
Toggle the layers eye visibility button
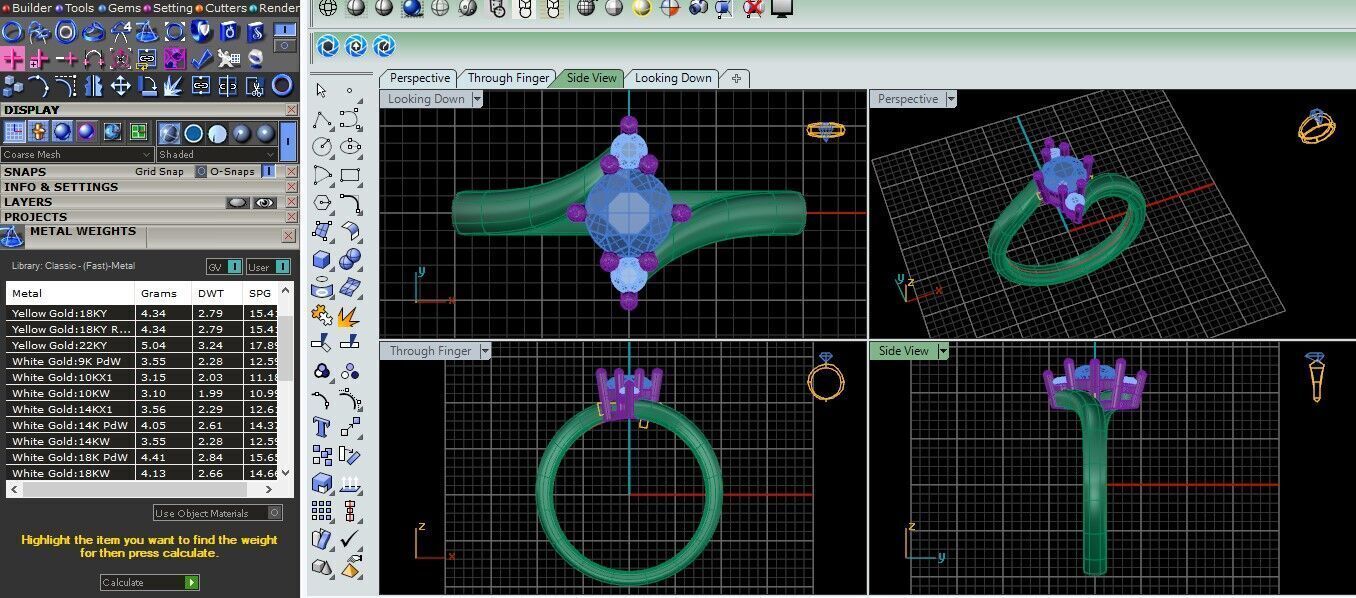coord(264,202)
